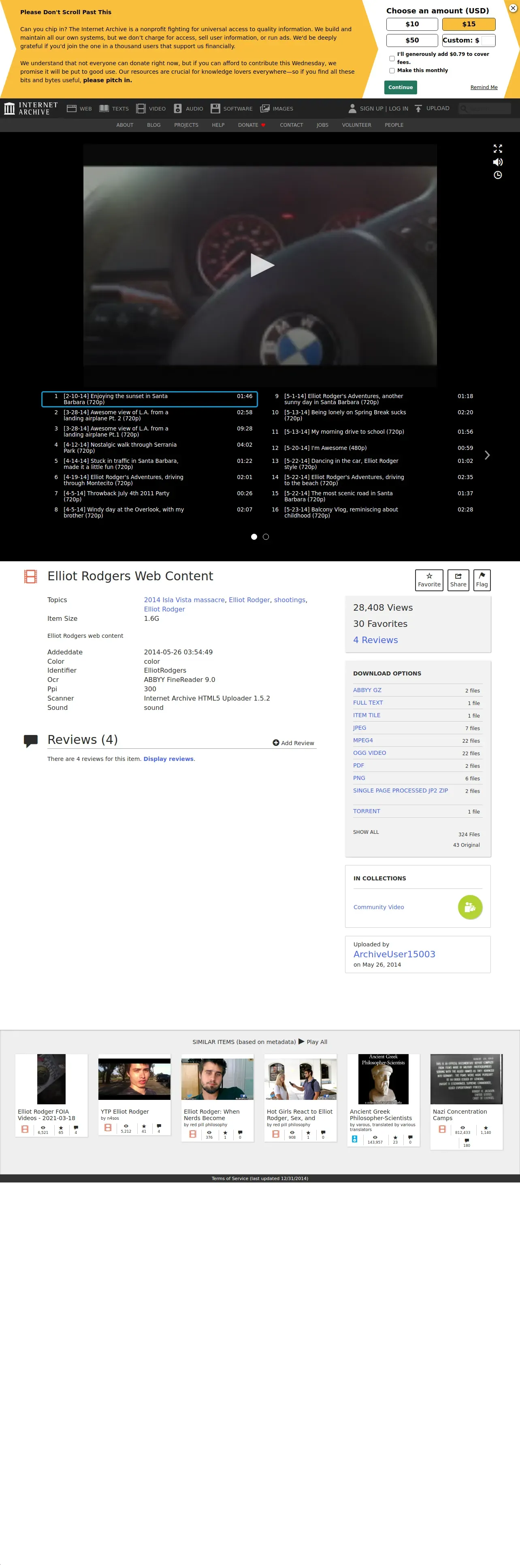Play the video with the center play button
Viewport: 520px width, 1568px height.
[x=262, y=265]
